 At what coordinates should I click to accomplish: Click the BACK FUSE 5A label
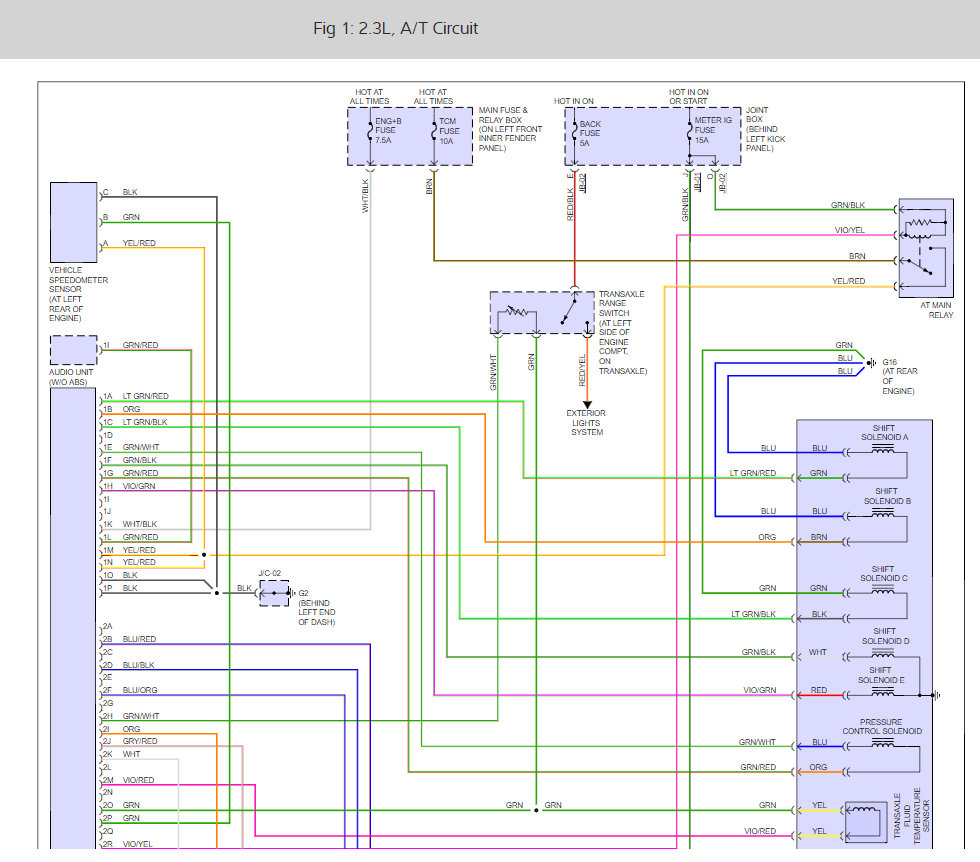coord(589,134)
